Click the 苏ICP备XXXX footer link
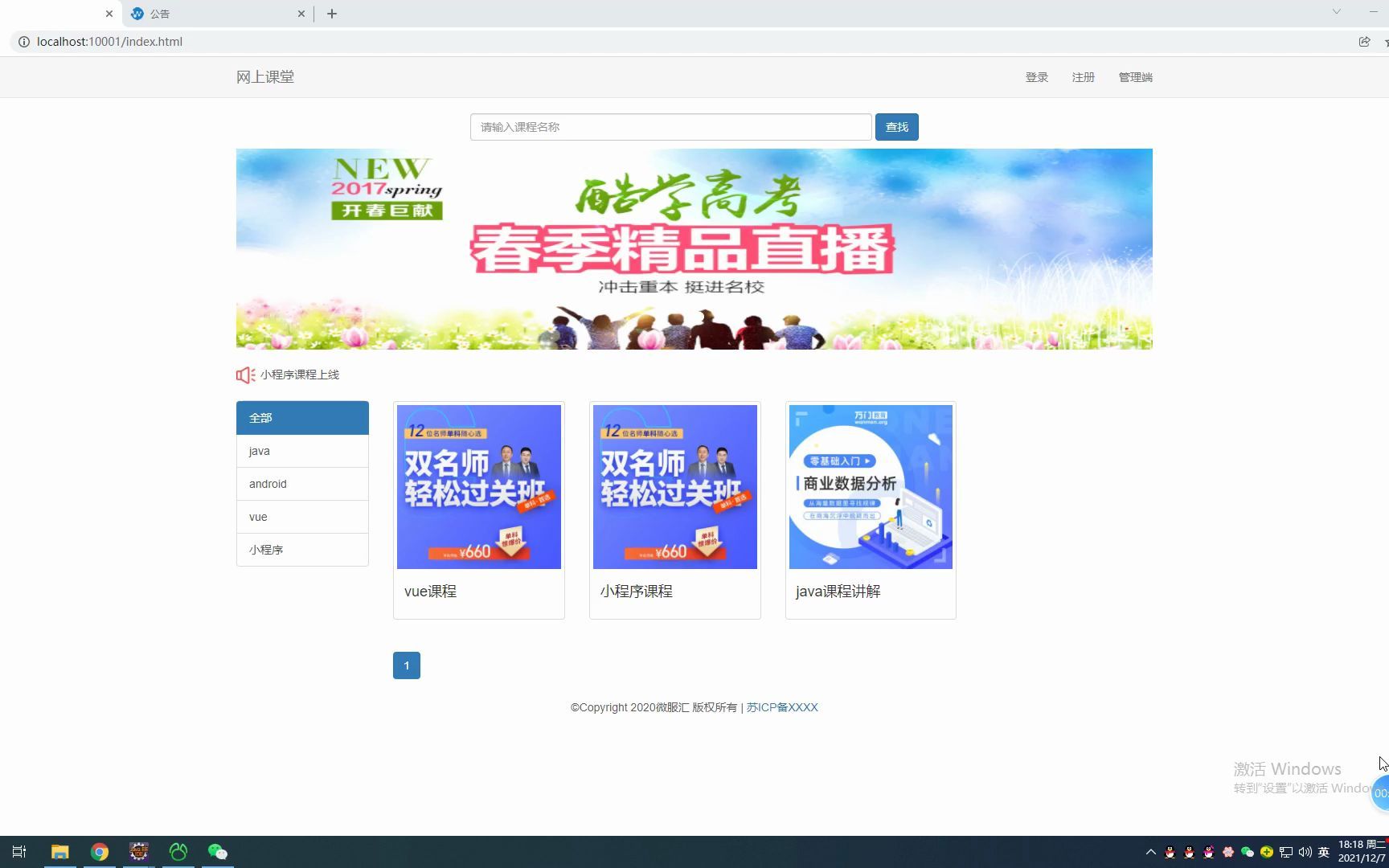Image resolution: width=1389 pixels, height=868 pixels. click(x=781, y=707)
